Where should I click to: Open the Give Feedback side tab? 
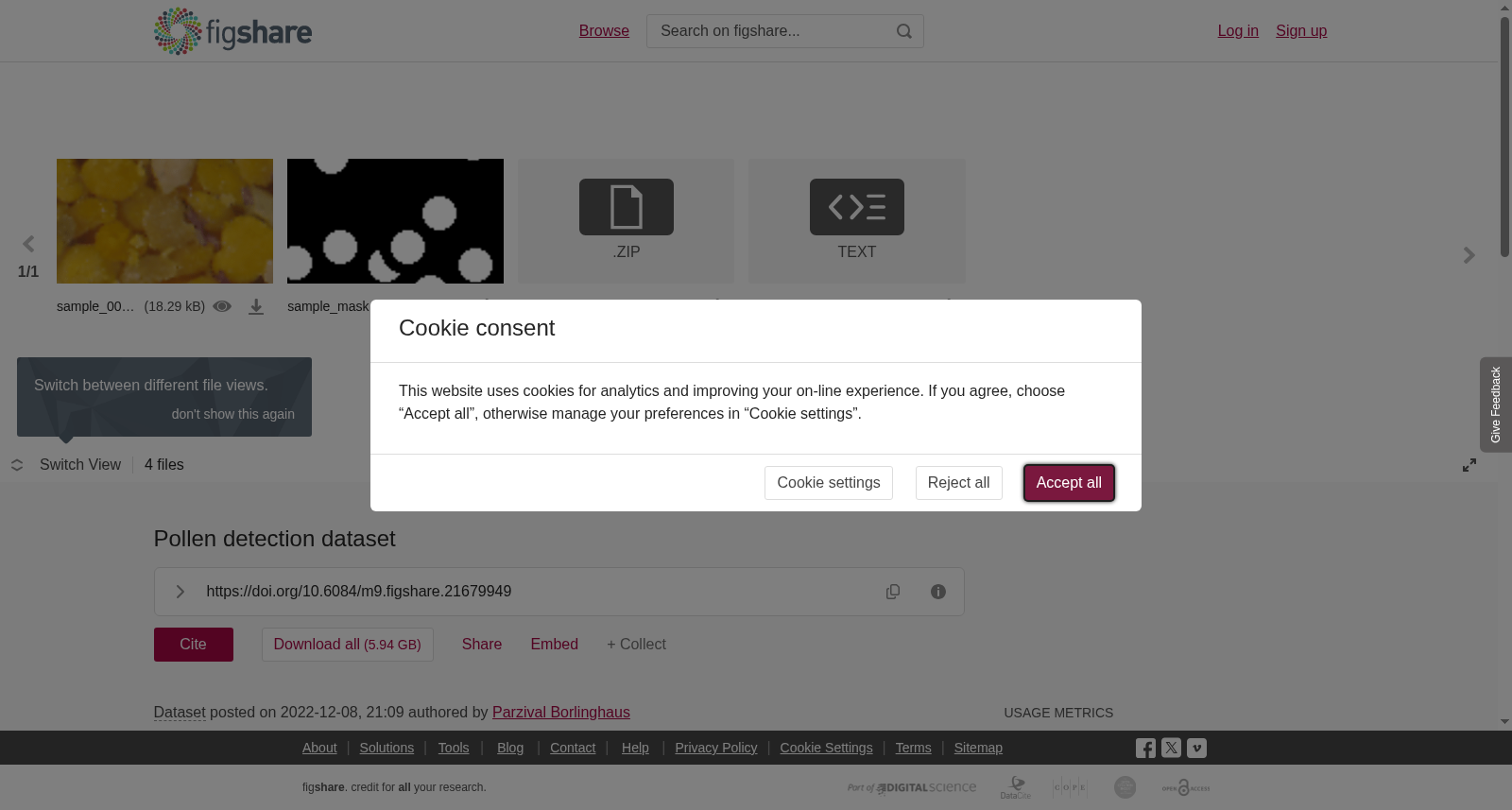(x=1496, y=405)
